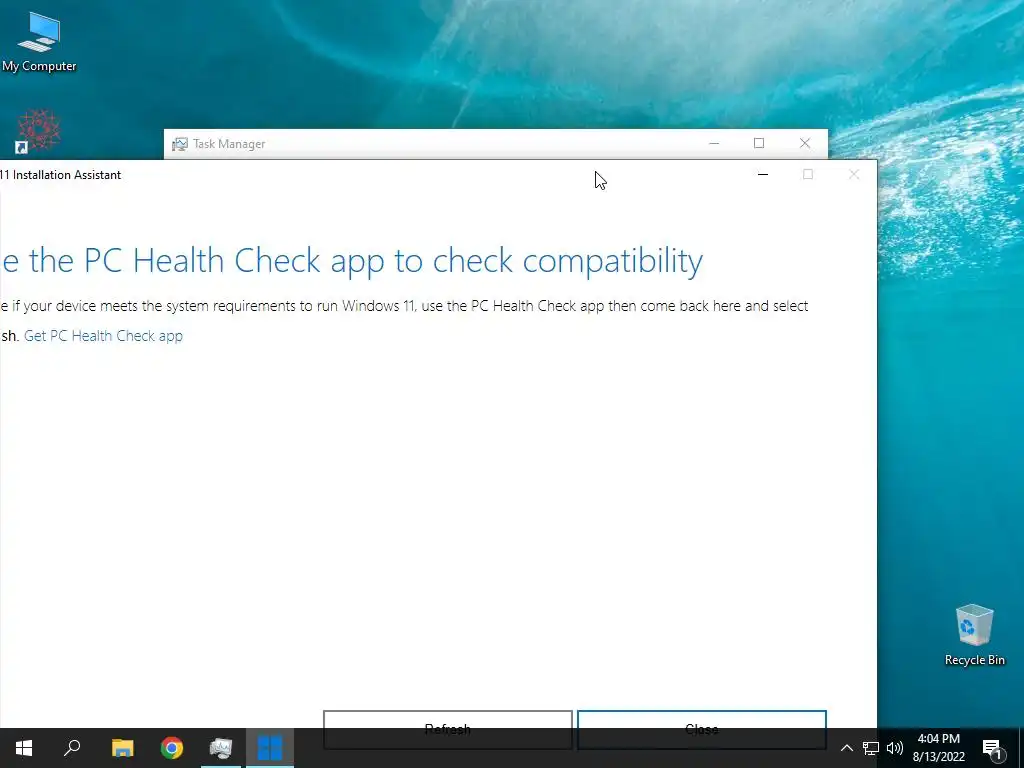The width and height of the screenshot is (1024, 768).
Task: Close the Task Manager window
Action: coord(805,143)
